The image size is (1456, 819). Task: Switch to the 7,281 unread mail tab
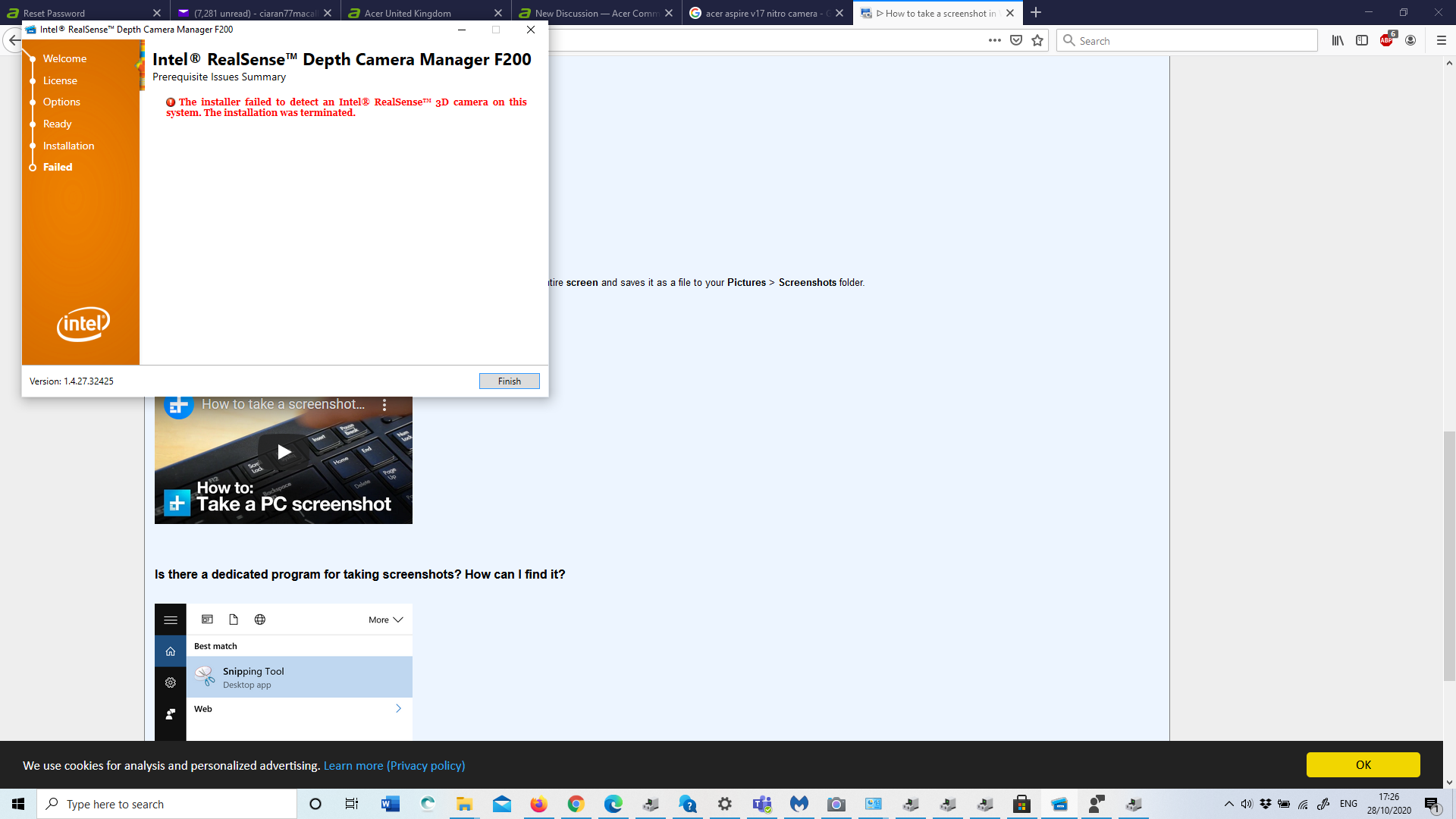[x=255, y=13]
